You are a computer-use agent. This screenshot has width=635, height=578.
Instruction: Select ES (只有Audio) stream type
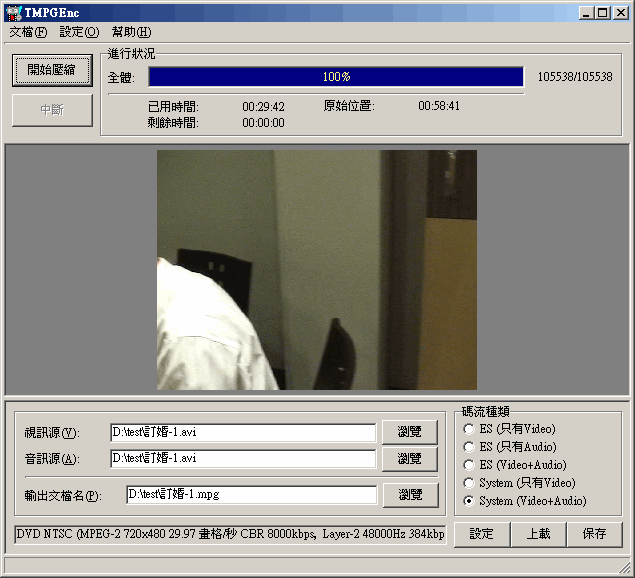tap(510, 447)
